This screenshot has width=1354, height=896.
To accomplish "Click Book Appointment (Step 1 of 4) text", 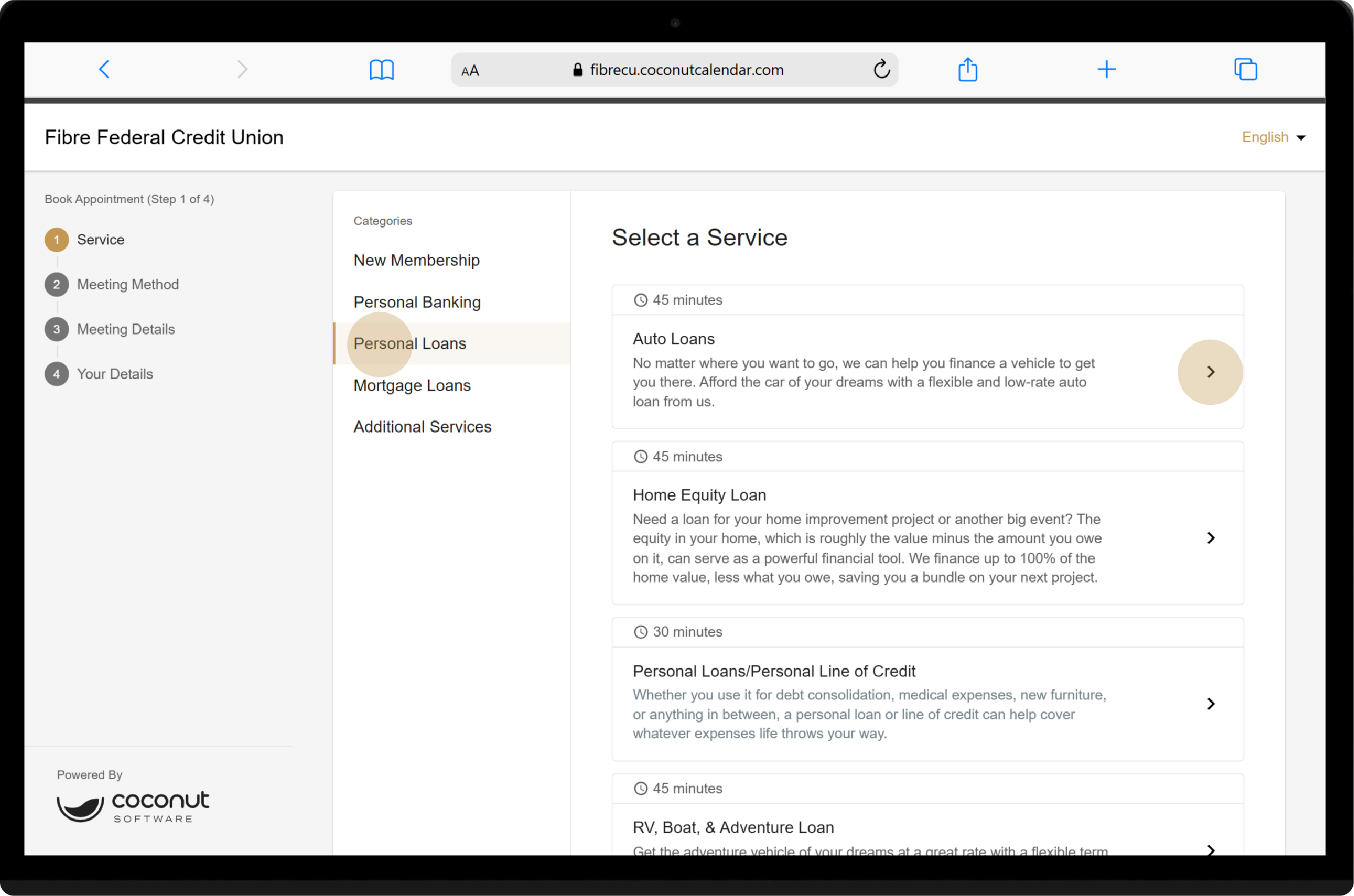I will (x=129, y=199).
